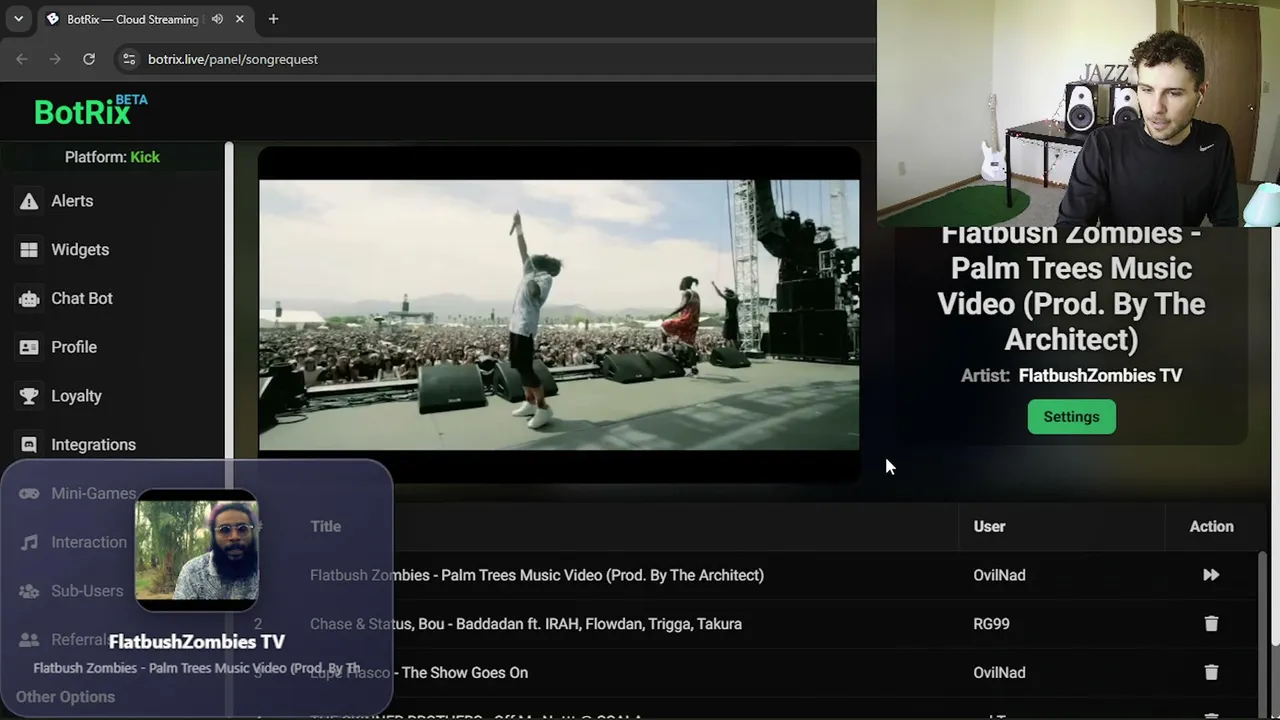Click user RG99 in the queue
The width and height of the screenshot is (1280, 720).
point(991,624)
